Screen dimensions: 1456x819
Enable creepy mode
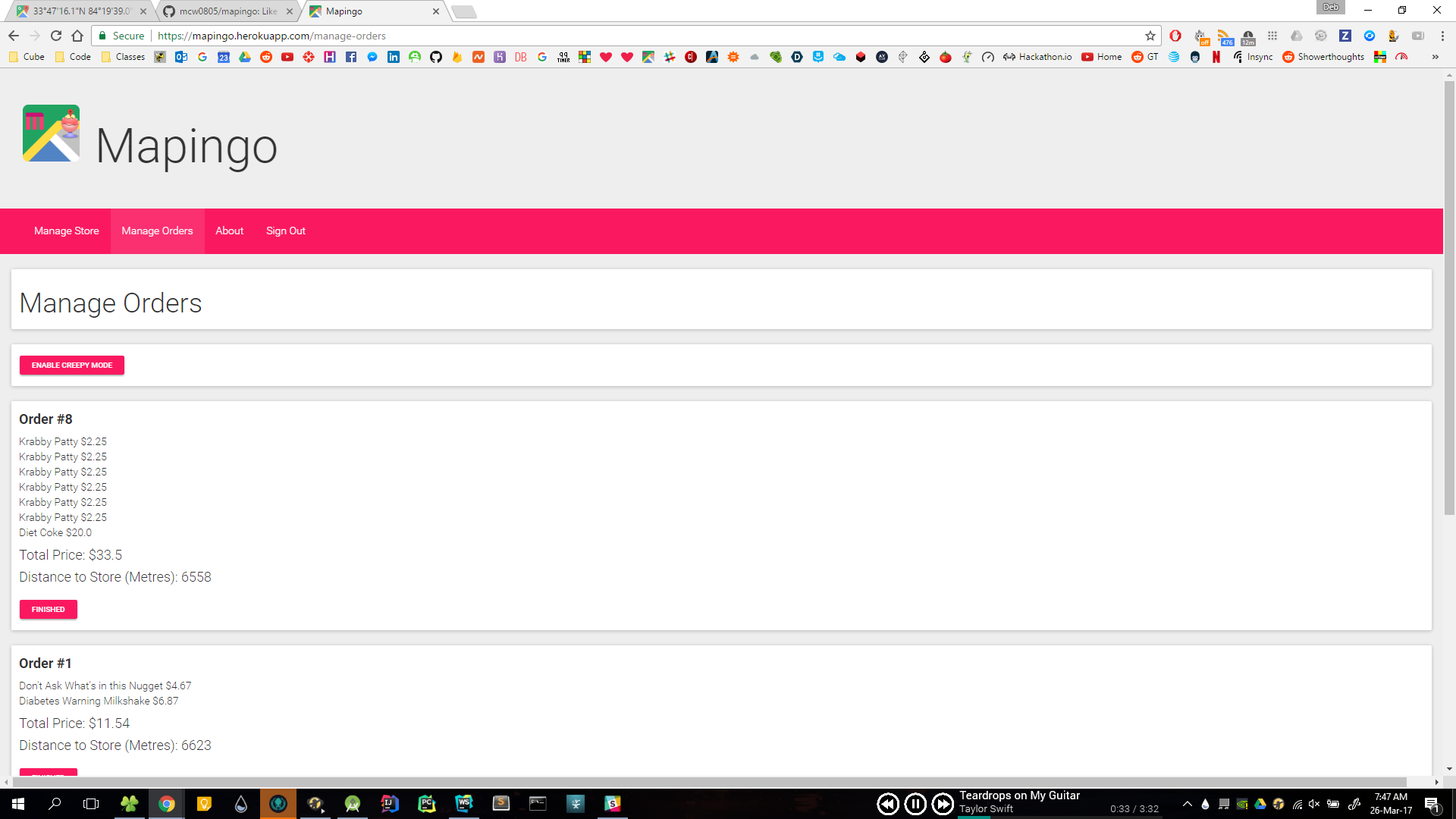[72, 365]
